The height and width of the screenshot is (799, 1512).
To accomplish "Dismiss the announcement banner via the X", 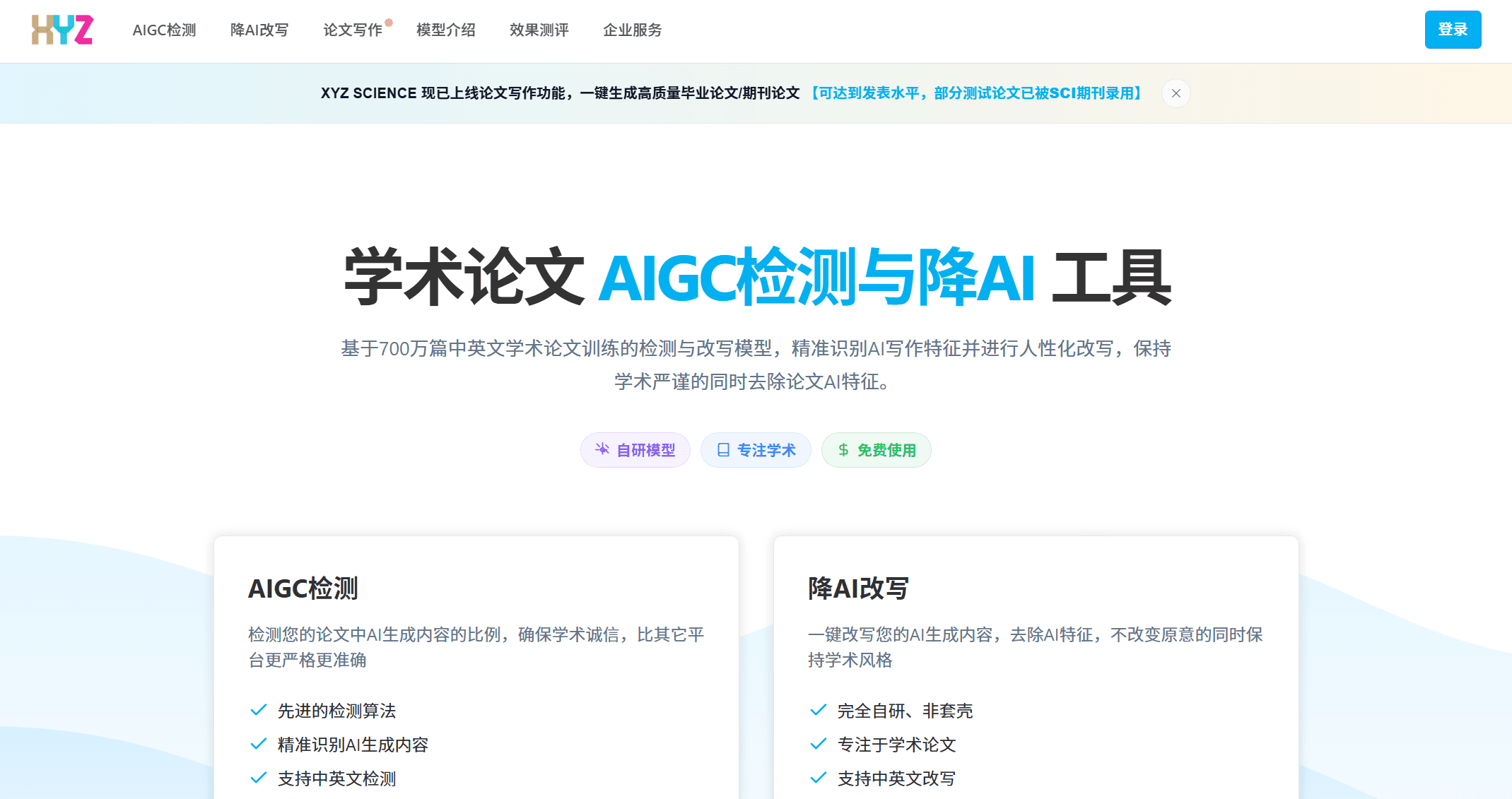I will click(1176, 93).
